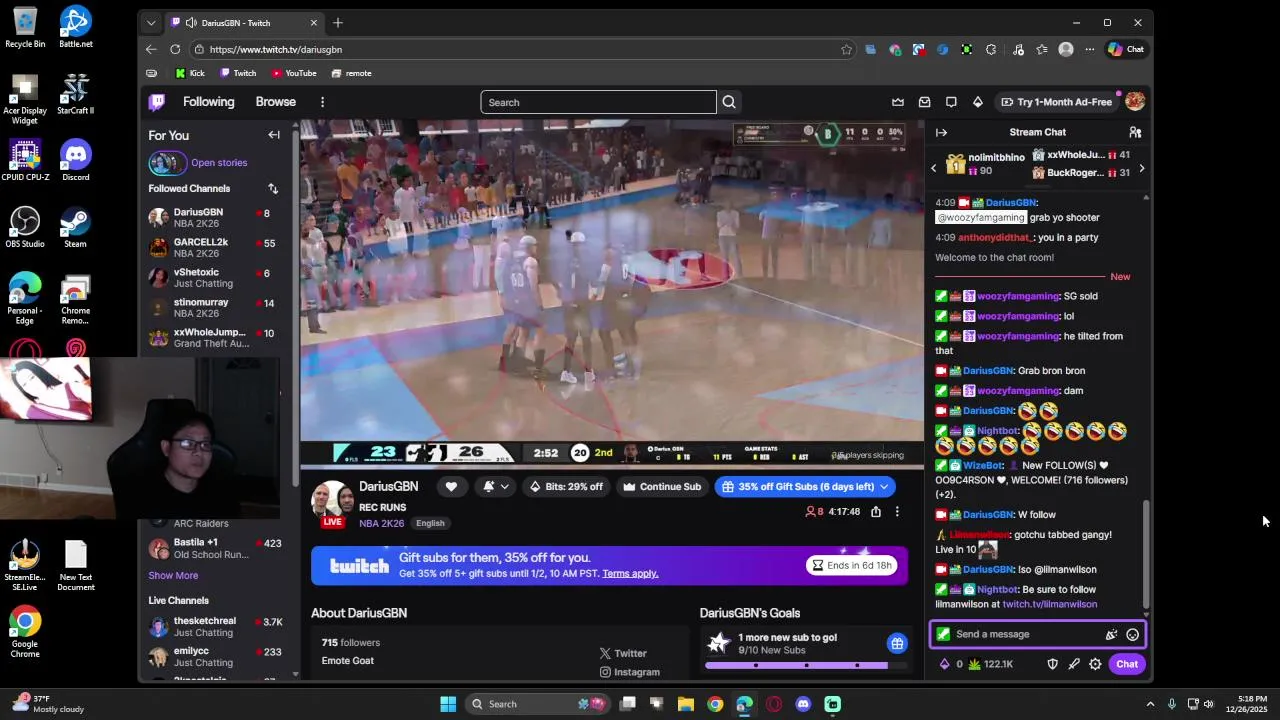Collapse the Stream Chat panel
Screen dimensions: 1280x720
[x=941, y=132]
